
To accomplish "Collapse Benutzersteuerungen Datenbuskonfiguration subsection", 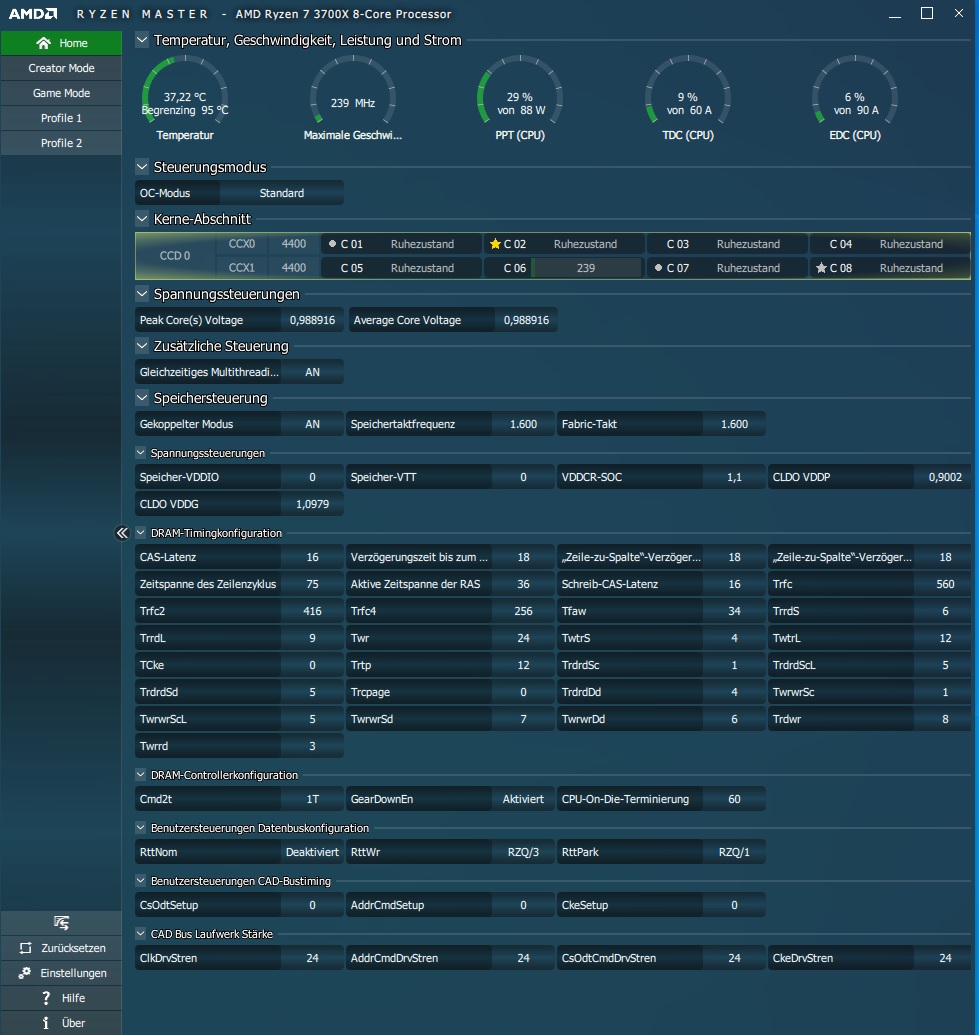I will pos(141,828).
